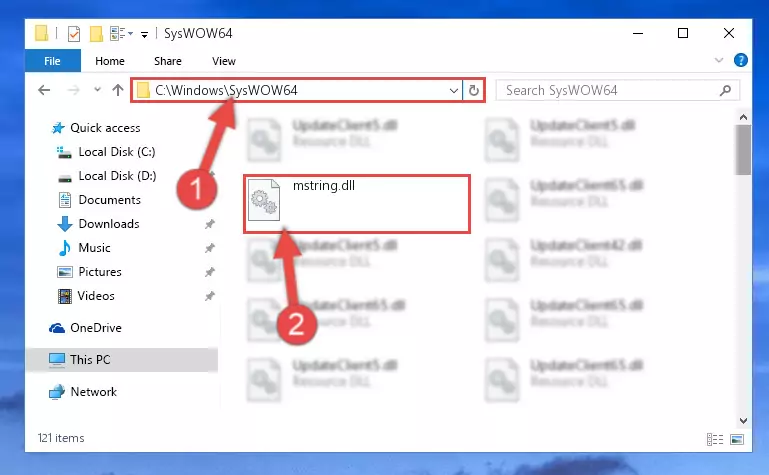Go up one folder level arrow
Viewport: 769px width, 475px height.
tap(118, 90)
